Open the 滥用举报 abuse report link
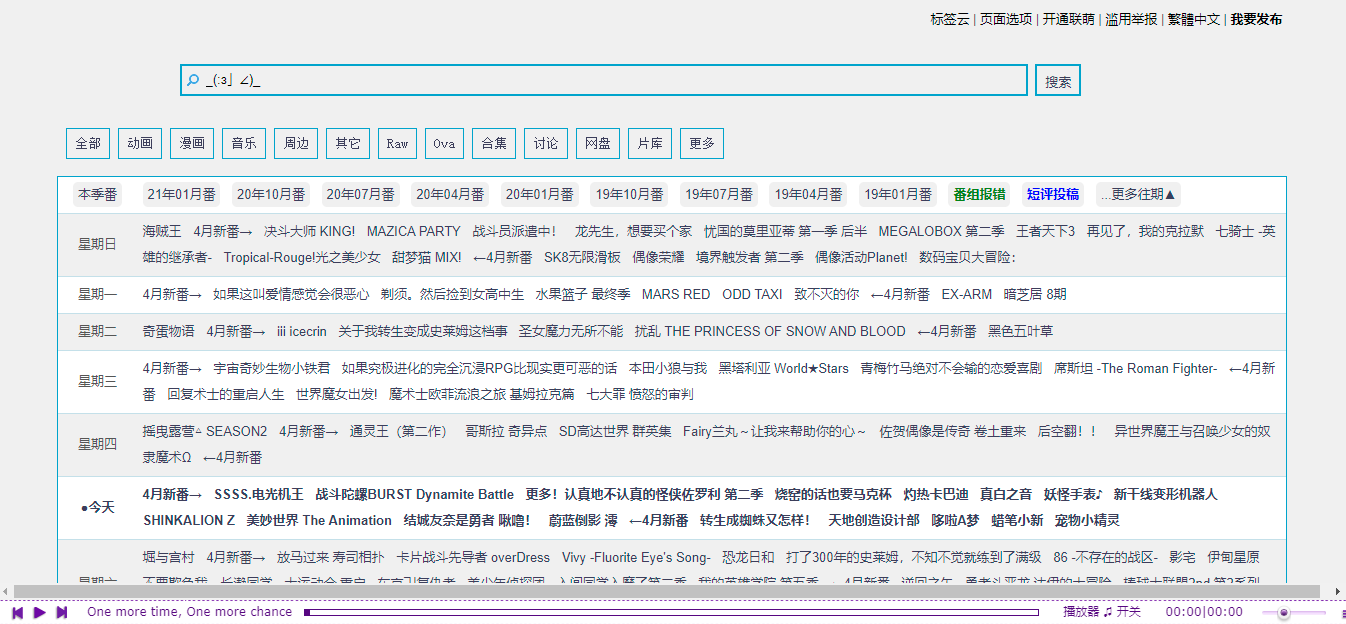 pyautogui.click(x=1131, y=19)
